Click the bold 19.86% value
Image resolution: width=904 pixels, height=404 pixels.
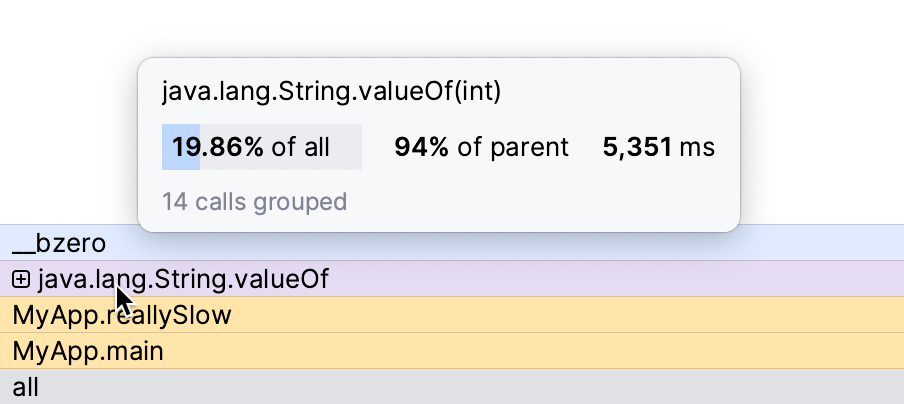pyautogui.click(x=217, y=147)
